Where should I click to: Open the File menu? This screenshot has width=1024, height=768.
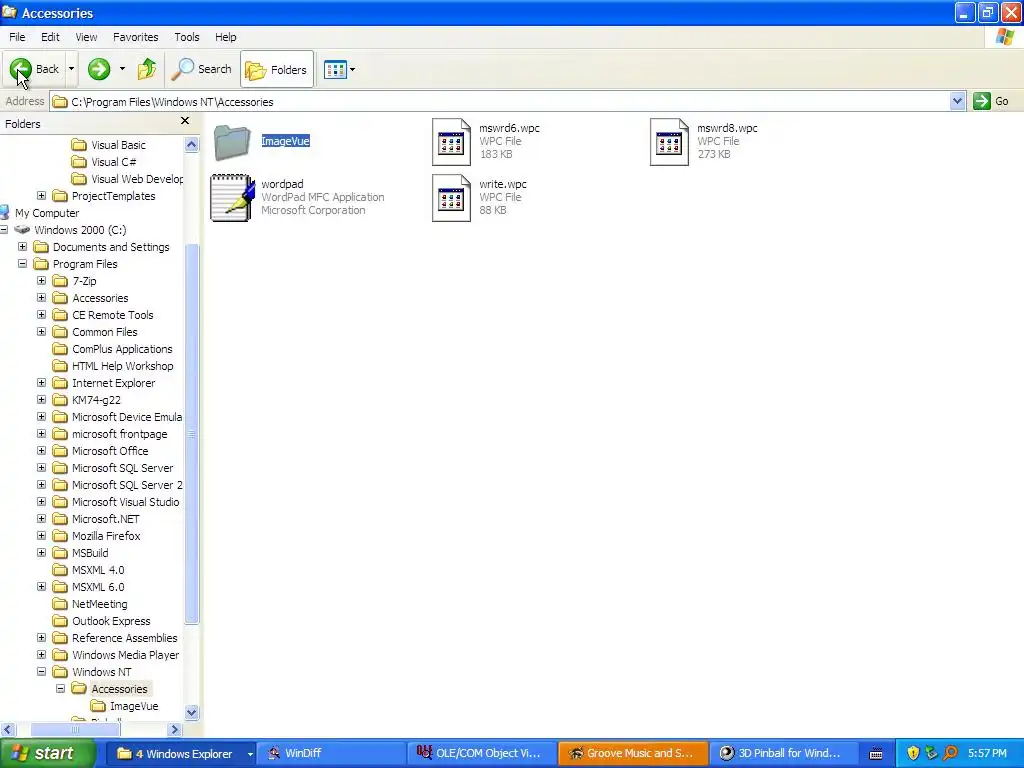tap(17, 37)
